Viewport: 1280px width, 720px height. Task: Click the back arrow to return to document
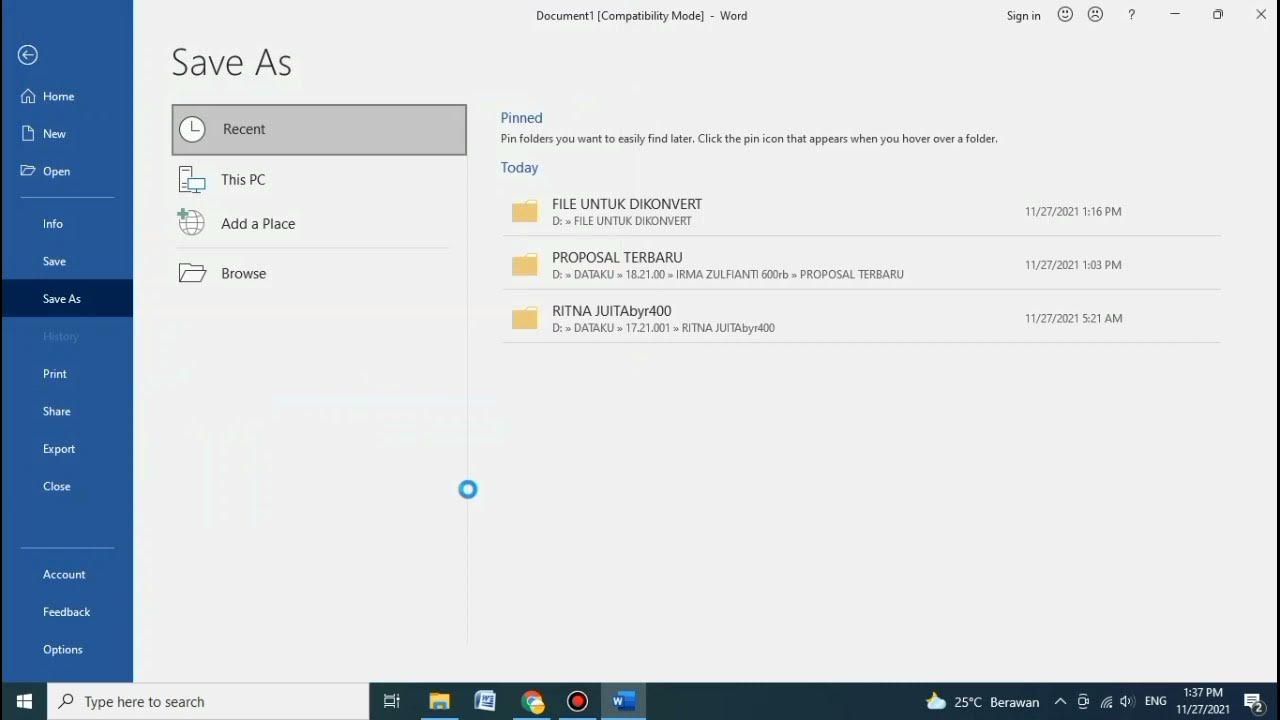pos(28,55)
